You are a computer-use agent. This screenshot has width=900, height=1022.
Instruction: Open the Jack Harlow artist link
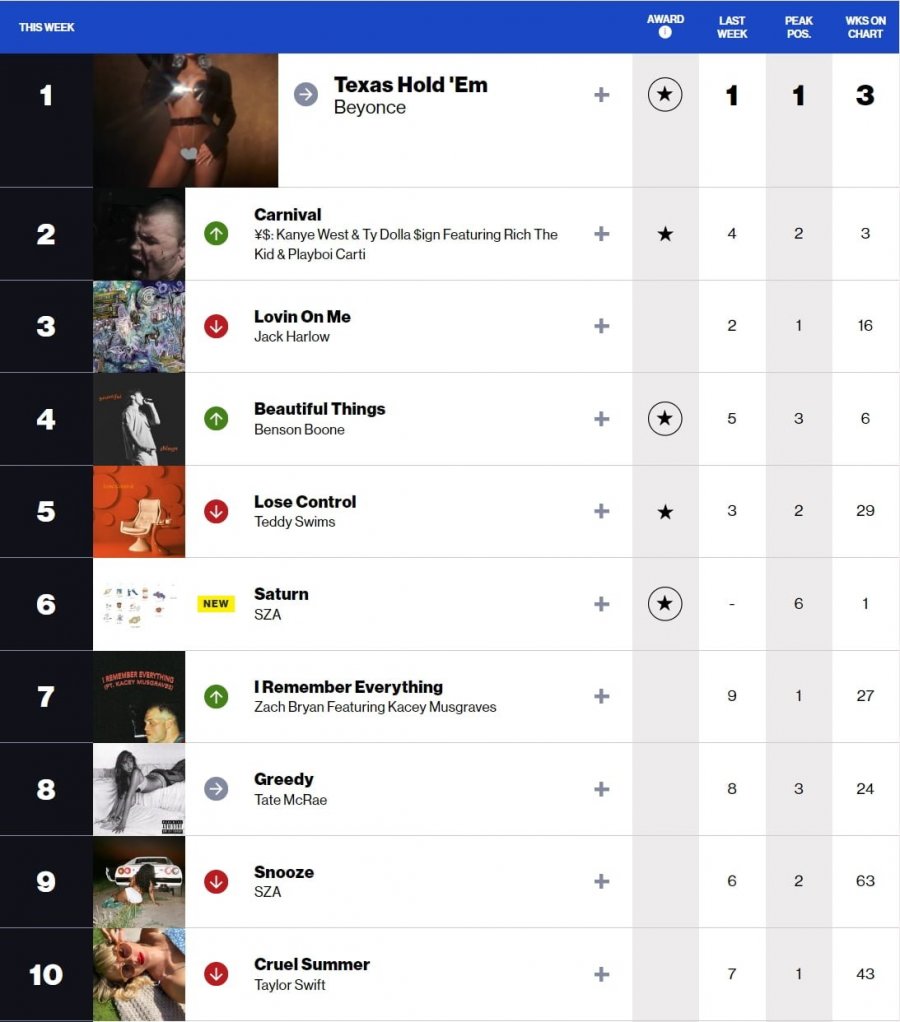click(292, 337)
